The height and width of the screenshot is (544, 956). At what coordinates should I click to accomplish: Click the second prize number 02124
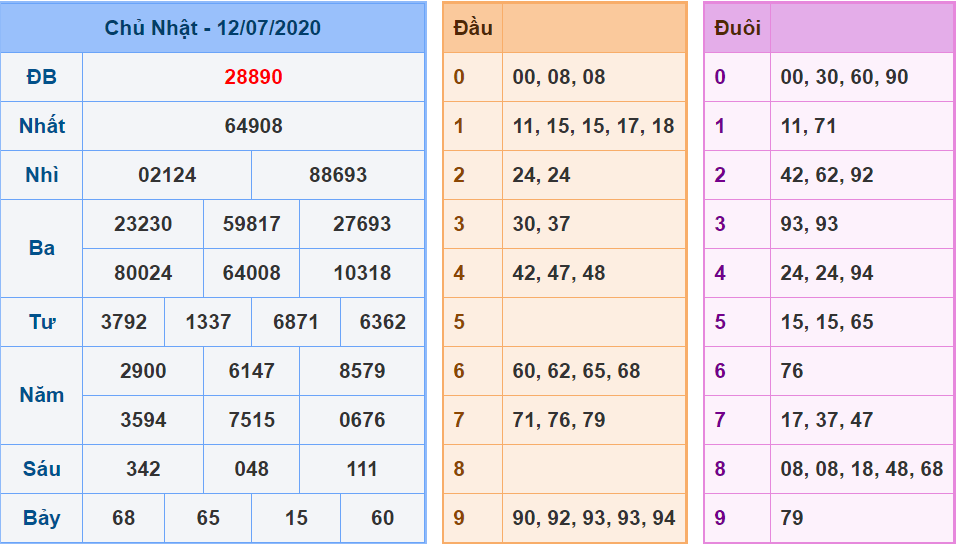click(x=167, y=175)
